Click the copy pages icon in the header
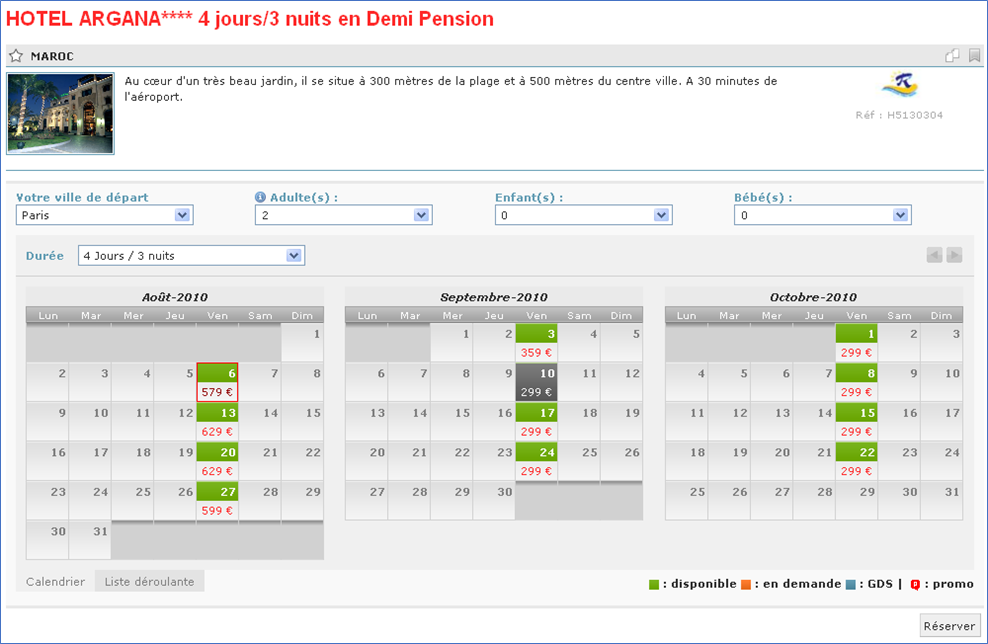 pyautogui.click(x=953, y=56)
